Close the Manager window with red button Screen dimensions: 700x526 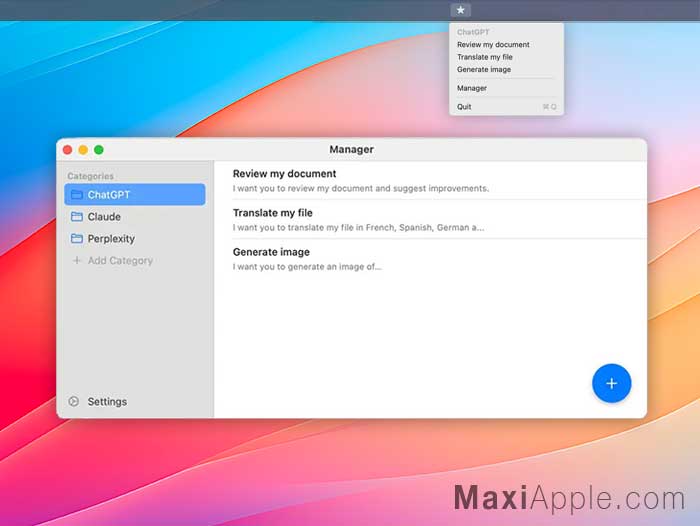[67, 150]
